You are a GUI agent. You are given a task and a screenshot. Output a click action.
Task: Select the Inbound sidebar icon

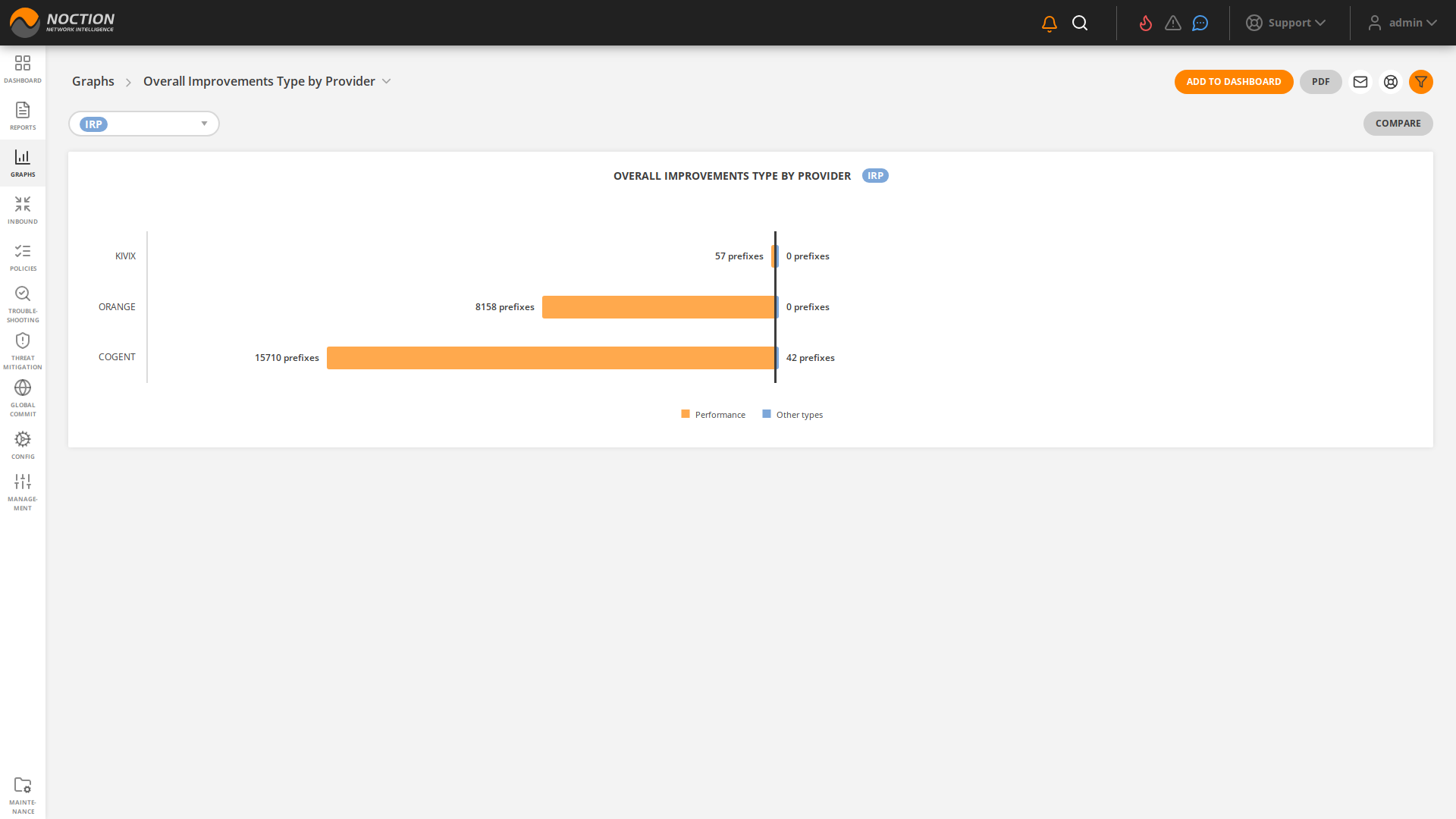tap(23, 209)
